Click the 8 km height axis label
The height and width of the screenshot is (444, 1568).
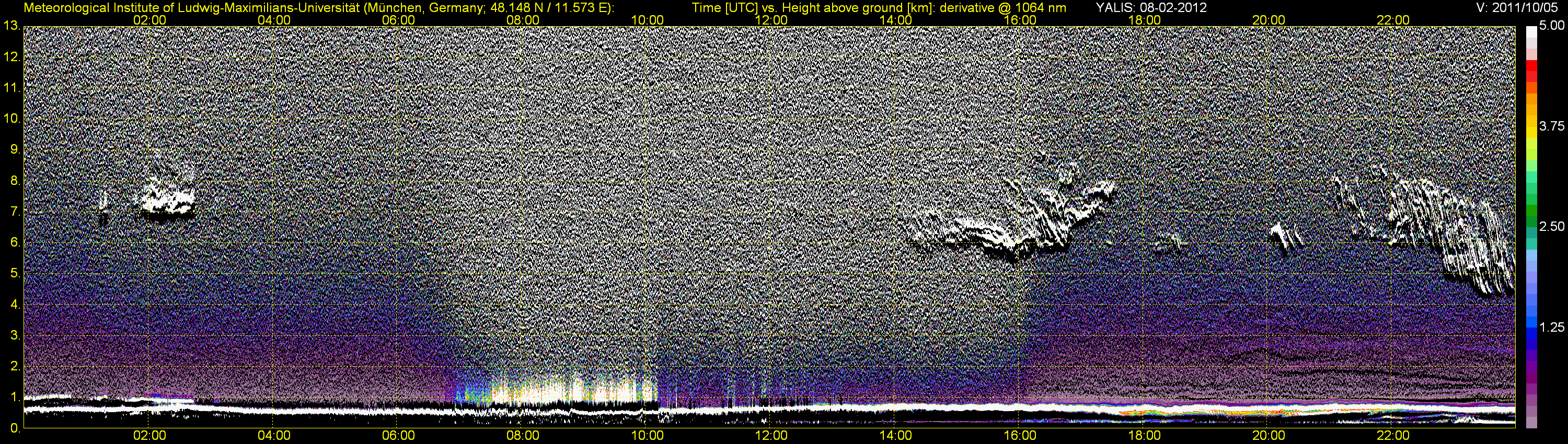(x=15, y=181)
